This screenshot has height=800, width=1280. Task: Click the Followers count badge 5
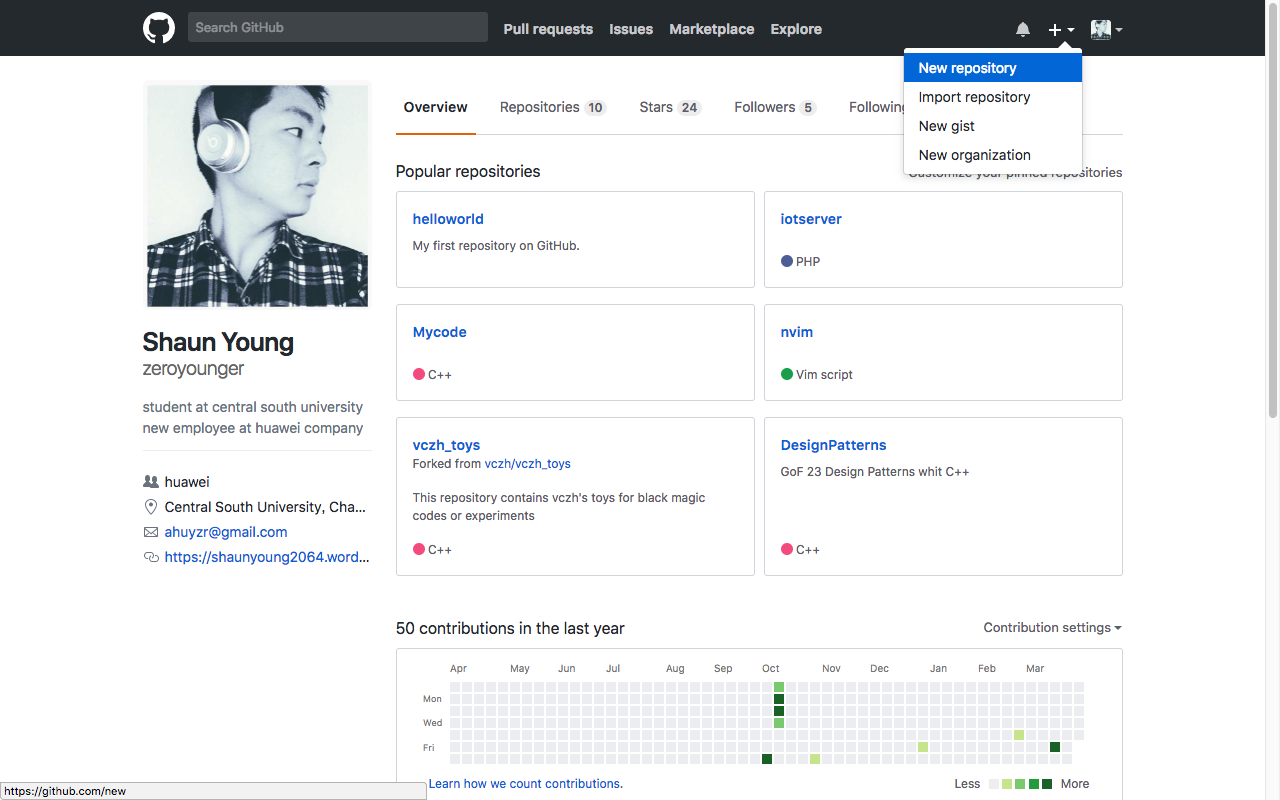tap(808, 108)
